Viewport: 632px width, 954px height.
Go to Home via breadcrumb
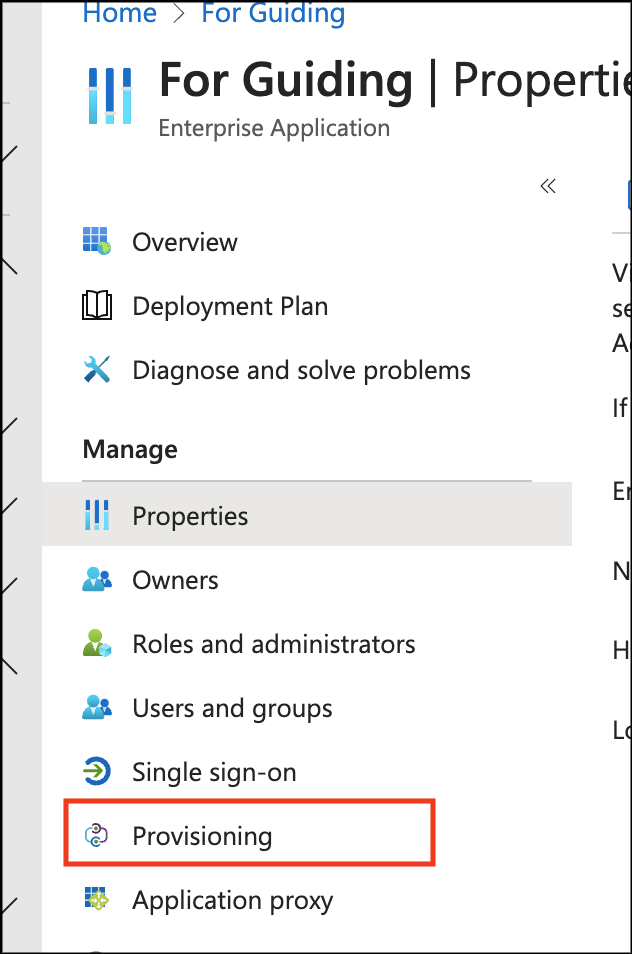coord(119,14)
